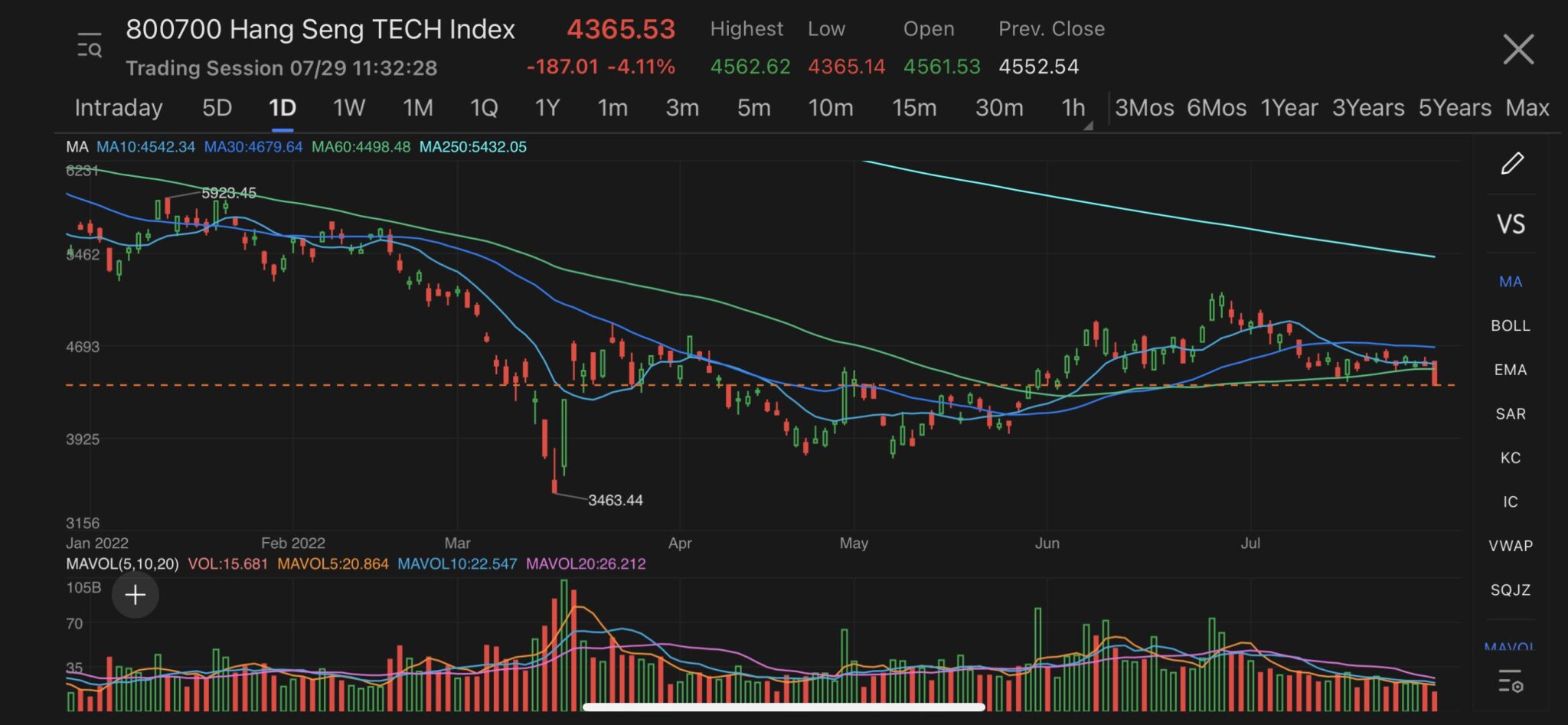
Task: Set range to 3Years
Action: [x=1368, y=108]
